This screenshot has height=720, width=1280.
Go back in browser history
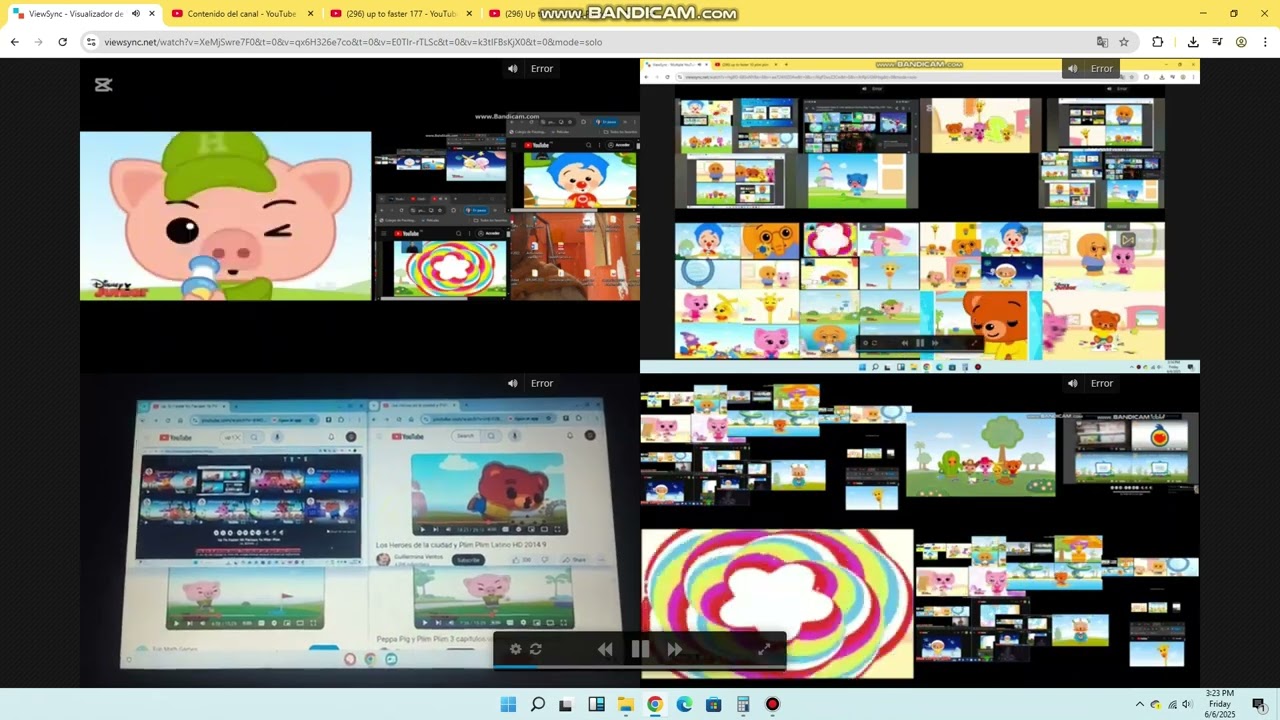pyautogui.click(x=15, y=42)
